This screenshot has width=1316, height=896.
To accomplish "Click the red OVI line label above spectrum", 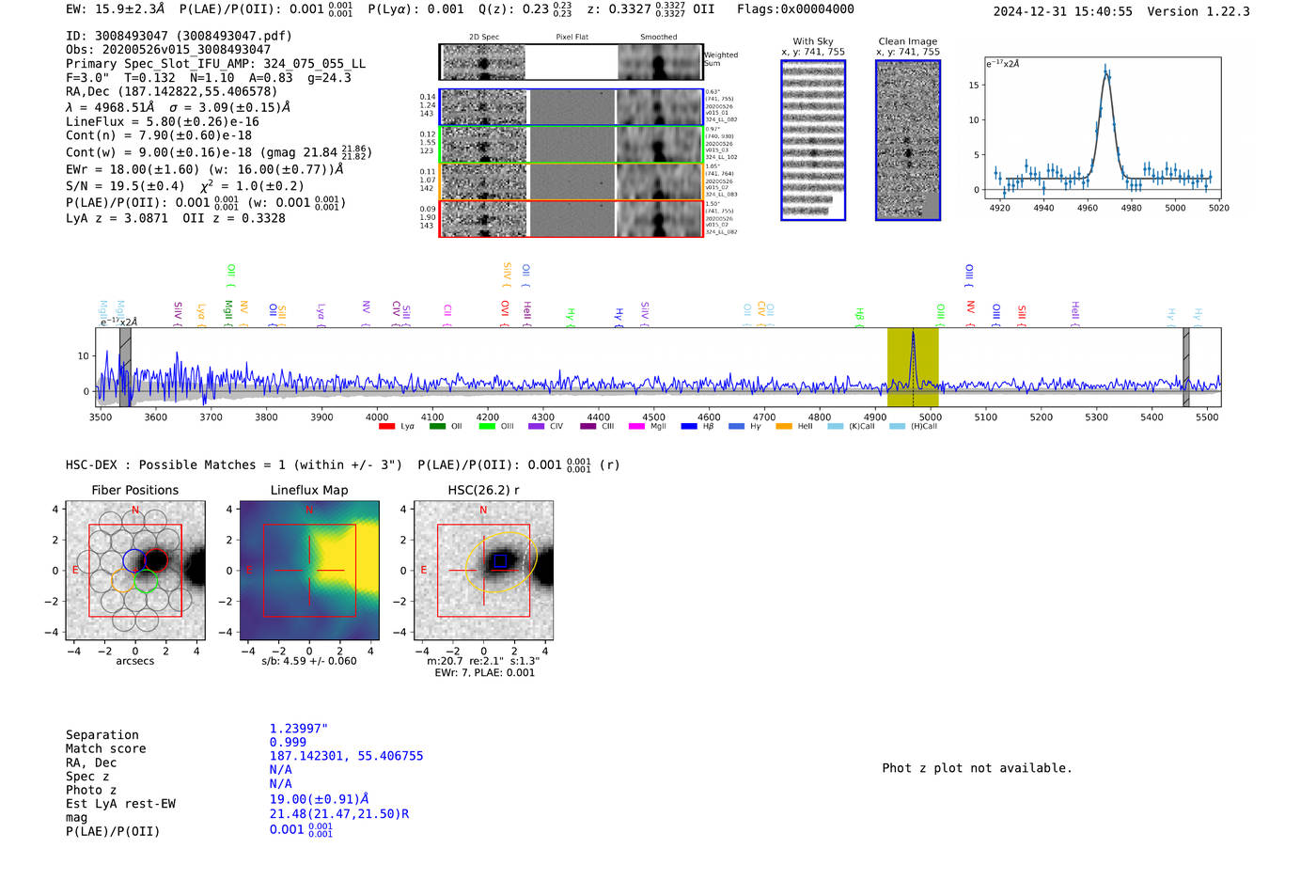I will click(505, 313).
